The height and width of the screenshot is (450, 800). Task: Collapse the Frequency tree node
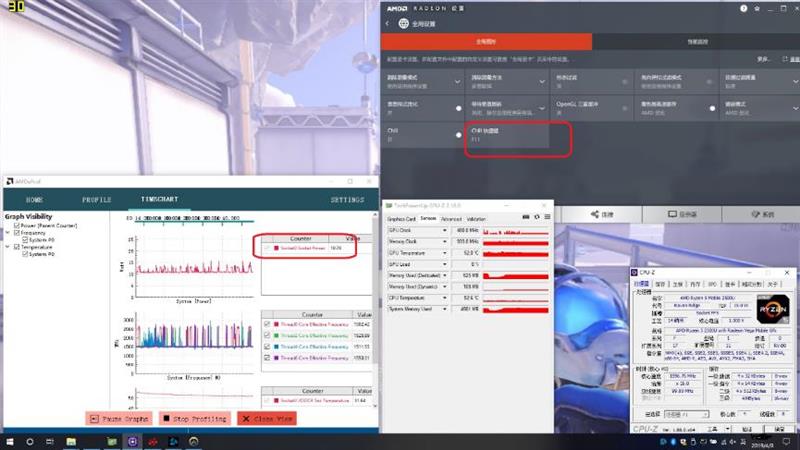tap(8, 233)
